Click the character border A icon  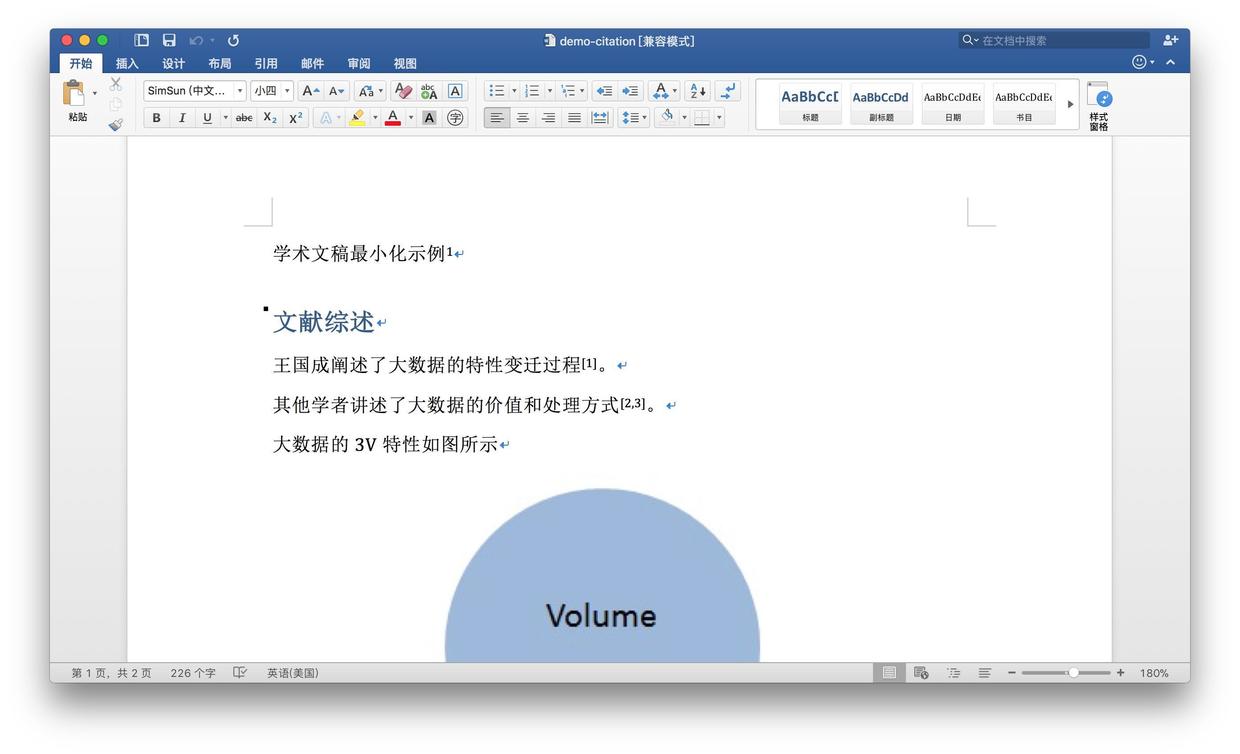point(455,91)
